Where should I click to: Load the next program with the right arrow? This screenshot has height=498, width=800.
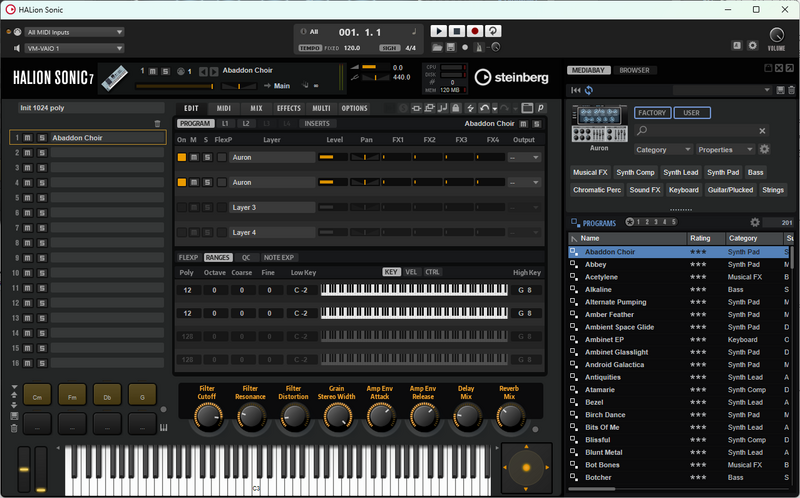[214, 71]
